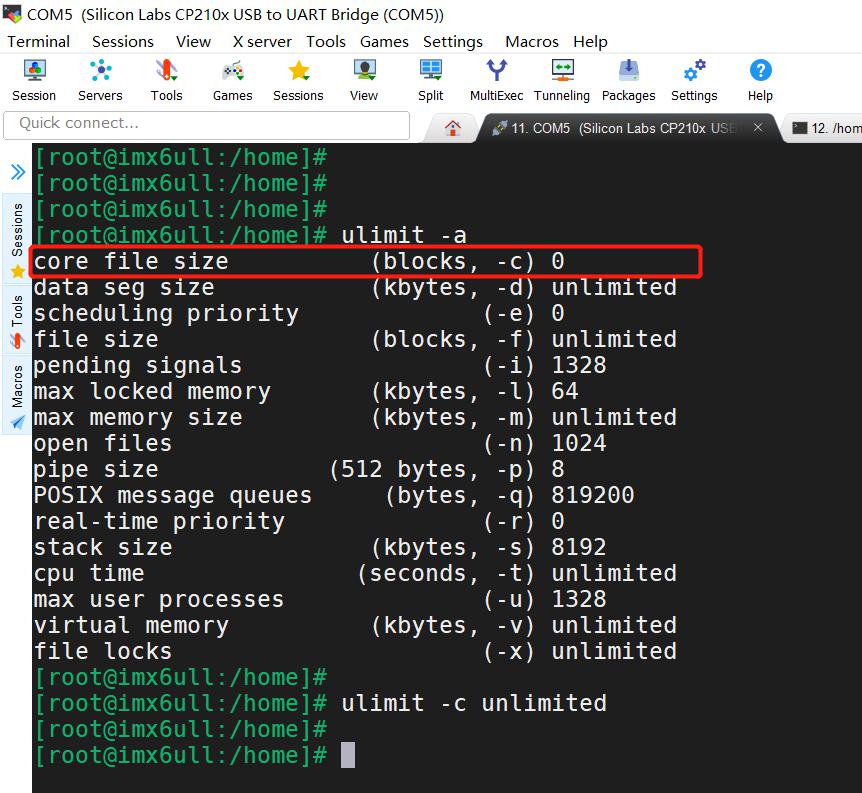Open the Games menu
Screen dimensions: 862x793
384,42
